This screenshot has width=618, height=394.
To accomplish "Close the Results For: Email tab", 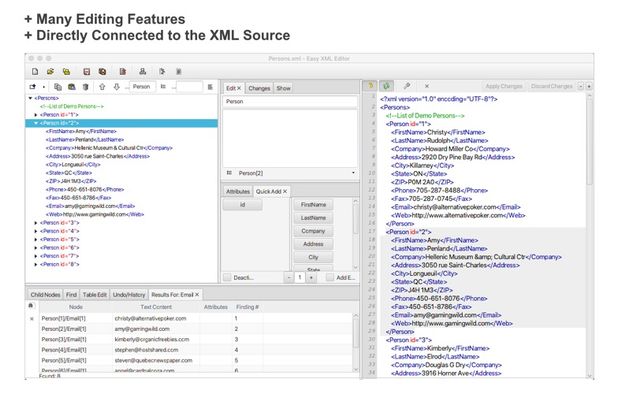I will (197, 295).
